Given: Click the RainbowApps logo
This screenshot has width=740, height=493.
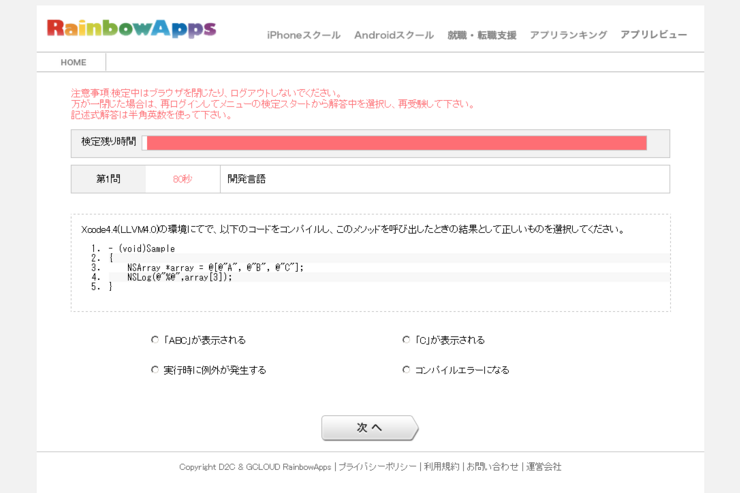Looking at the screenshot, I should 131,28.
